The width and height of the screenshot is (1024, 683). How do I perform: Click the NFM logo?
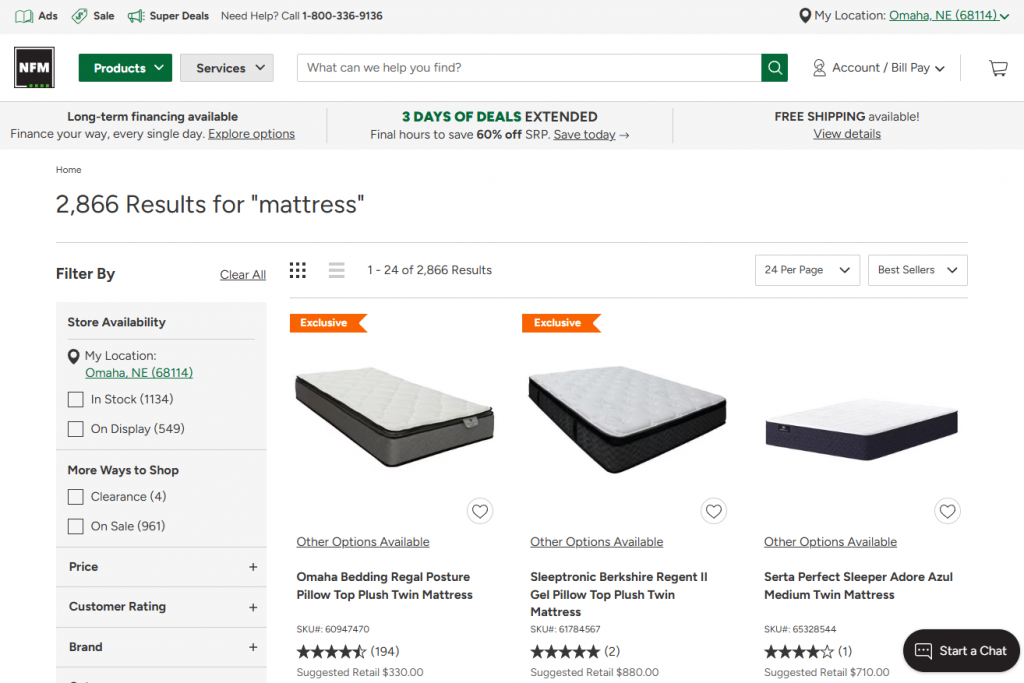pos(34,67)
